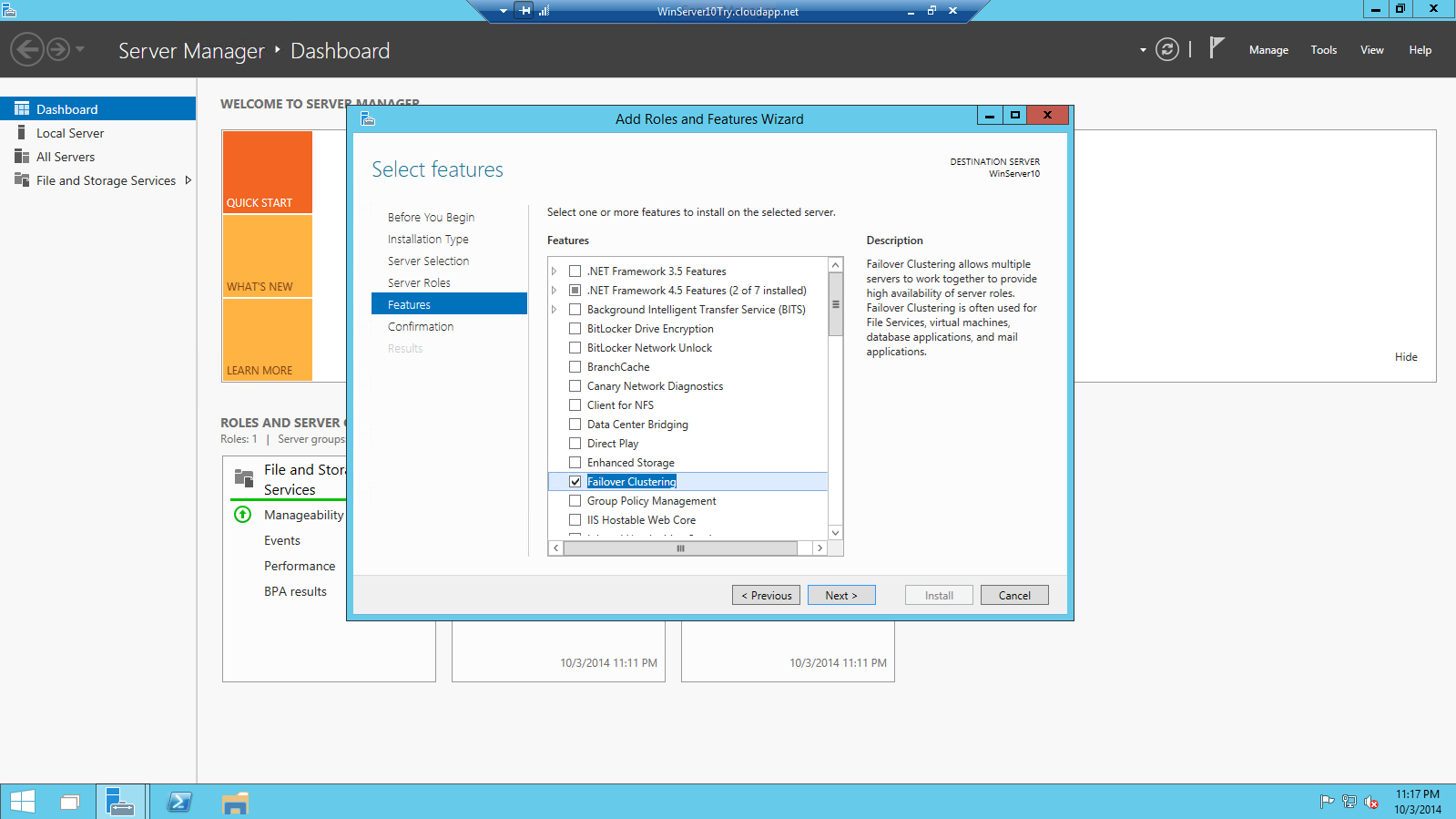Viewport: 1456px width, 819px height.
Task: Click the Windows Start button
Action: coord(22,802)
